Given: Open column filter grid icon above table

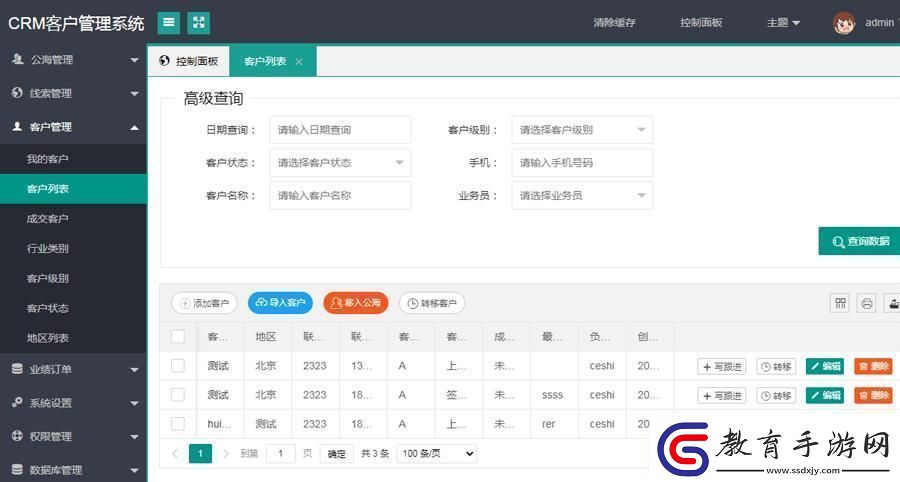Looking at the screenshot, I should (840, 303).
